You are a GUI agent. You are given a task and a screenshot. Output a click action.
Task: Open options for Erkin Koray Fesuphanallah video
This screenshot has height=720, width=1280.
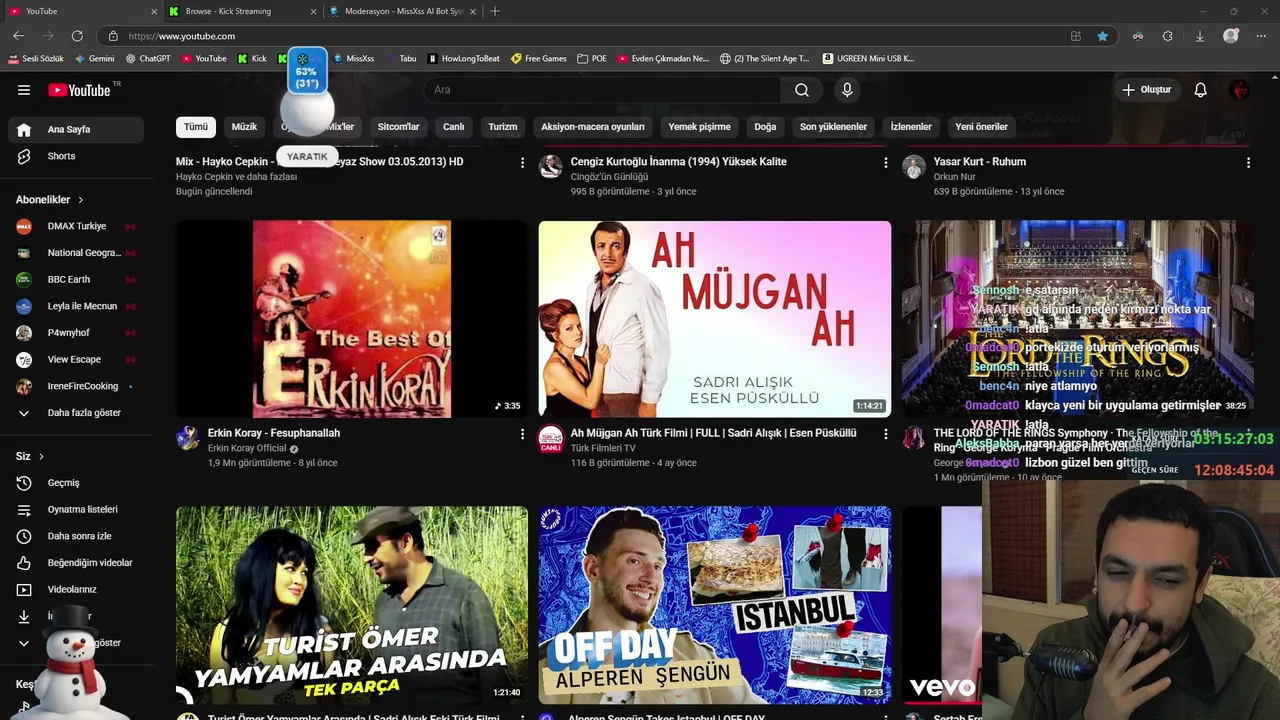[x=522, y=434]
